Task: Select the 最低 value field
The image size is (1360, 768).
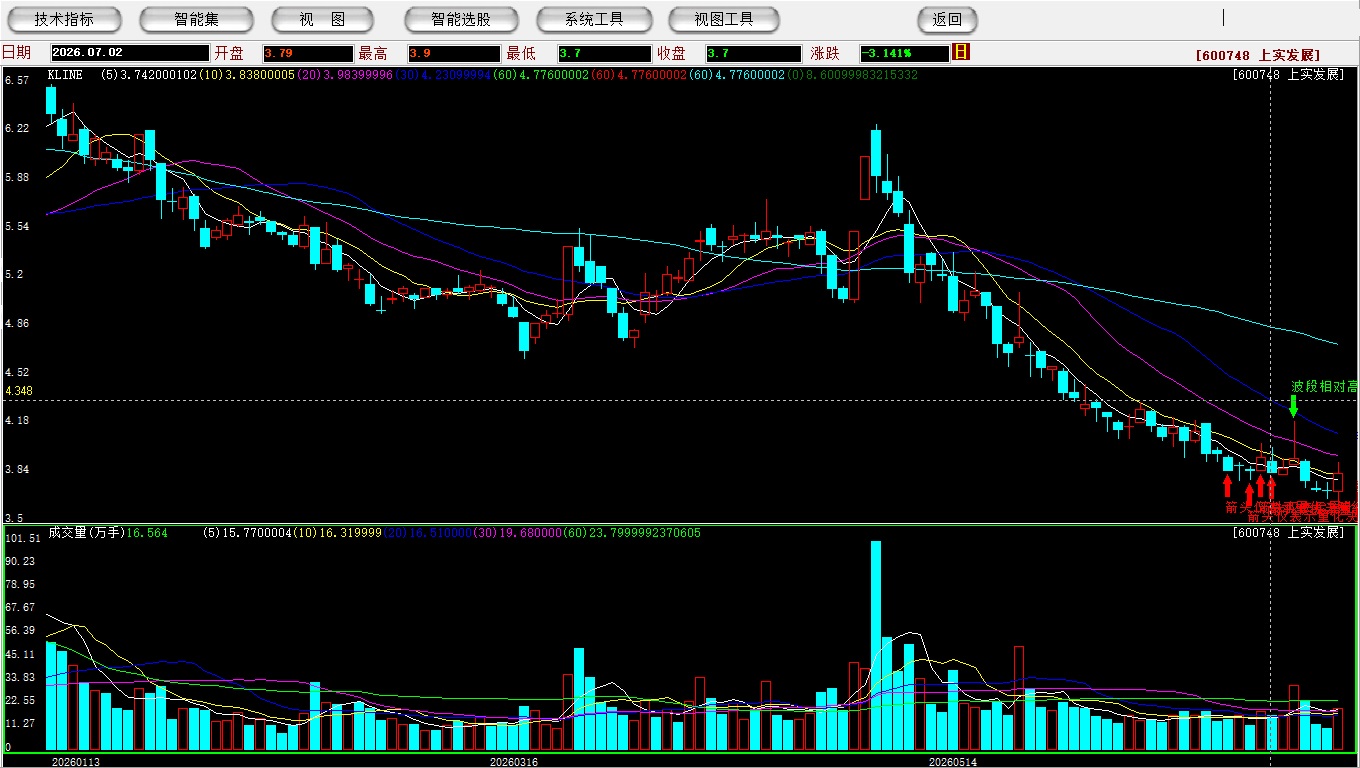Action: click(604, 53)
